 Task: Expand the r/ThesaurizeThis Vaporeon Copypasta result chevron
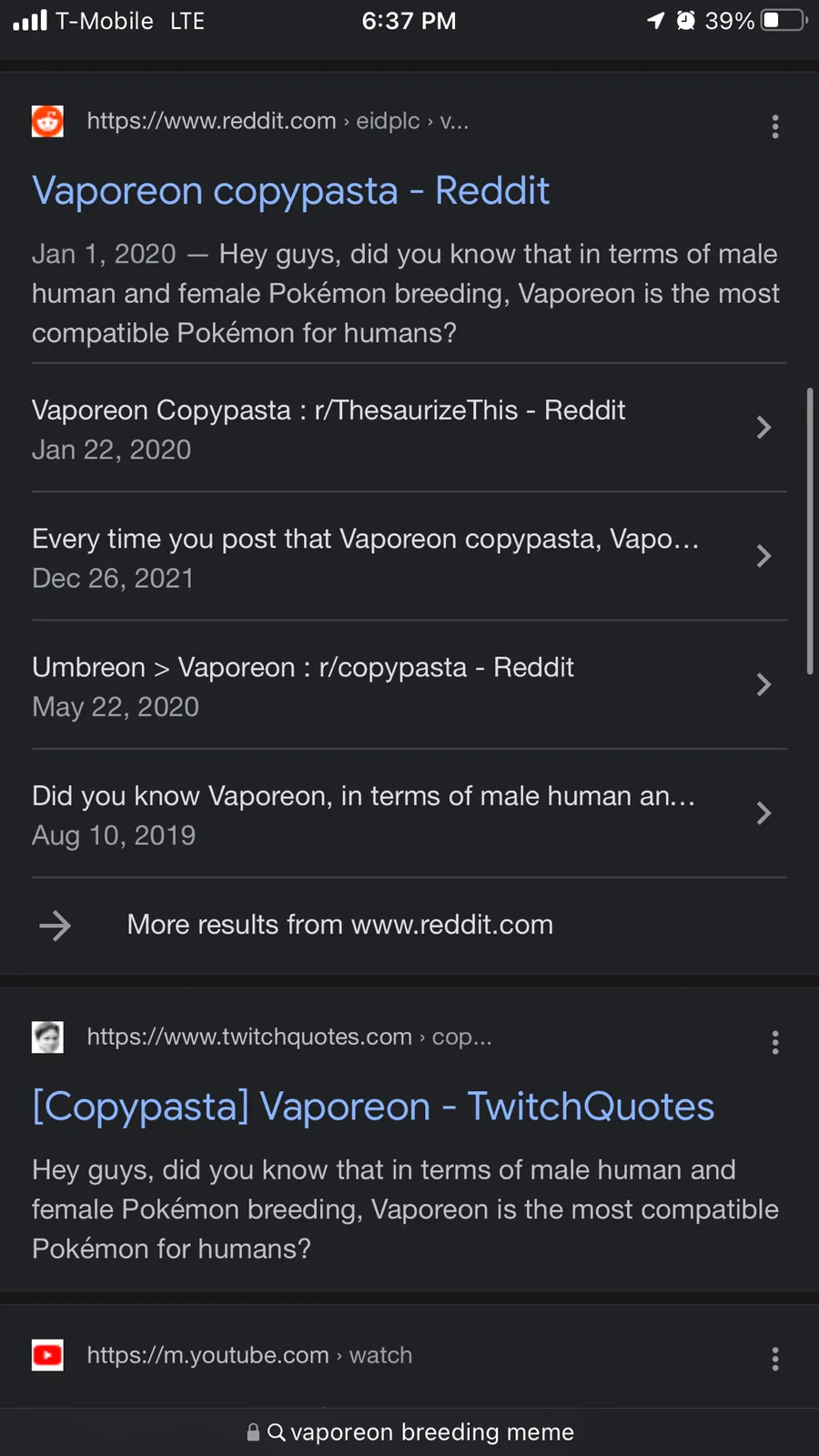(763, 428)
